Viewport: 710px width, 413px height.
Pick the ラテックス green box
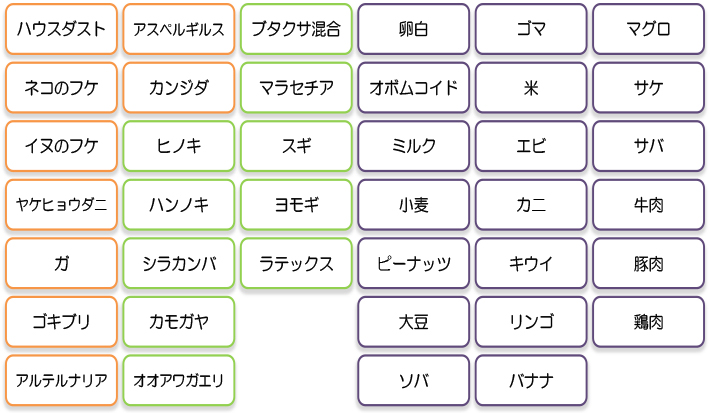click(x=296, y=263)
